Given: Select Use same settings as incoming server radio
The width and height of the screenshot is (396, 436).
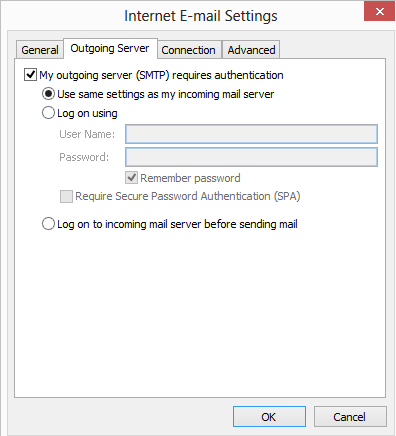Looking at the screenshot, I should pyautogui.click(x=48, y=94).
